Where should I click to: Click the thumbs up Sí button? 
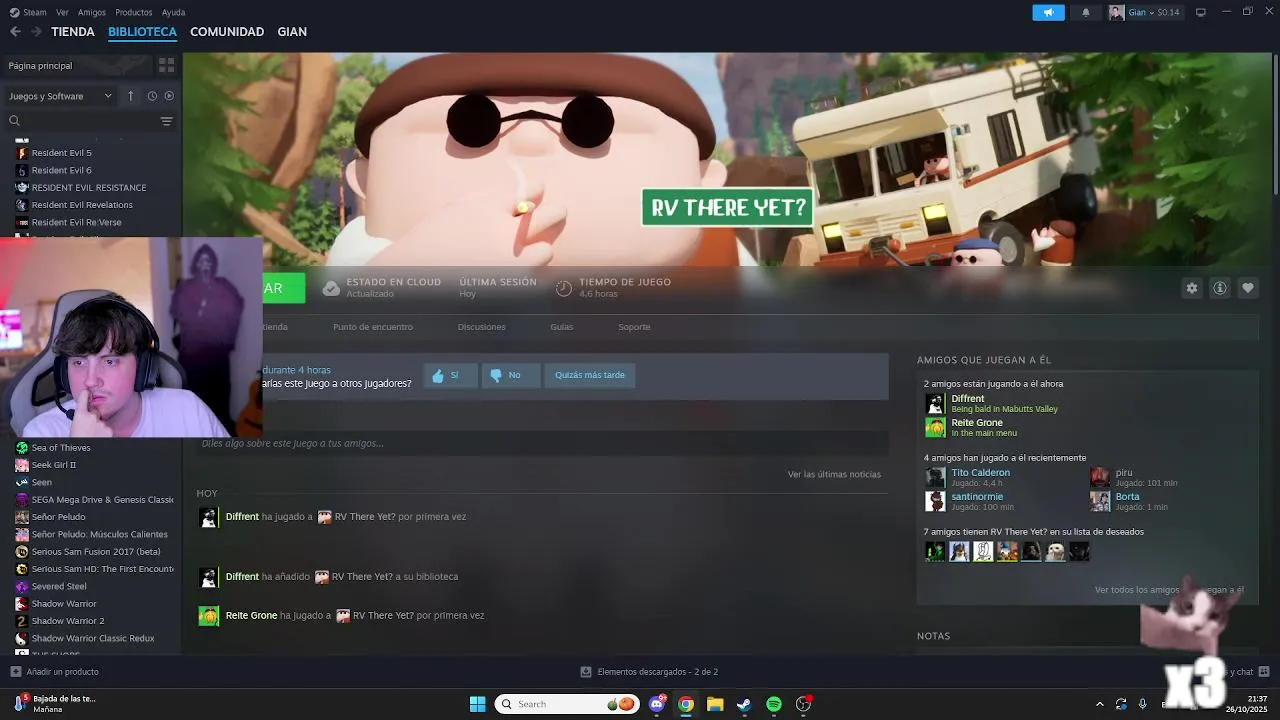click(449, 375)
